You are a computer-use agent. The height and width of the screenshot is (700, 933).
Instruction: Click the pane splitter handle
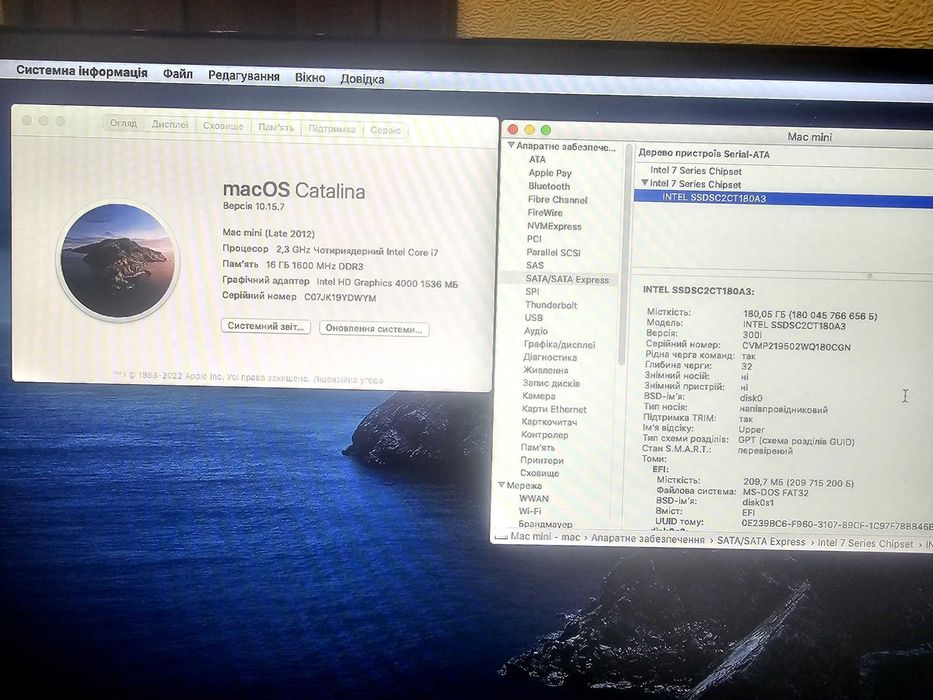pyautogui.click(x=869, y=276)
